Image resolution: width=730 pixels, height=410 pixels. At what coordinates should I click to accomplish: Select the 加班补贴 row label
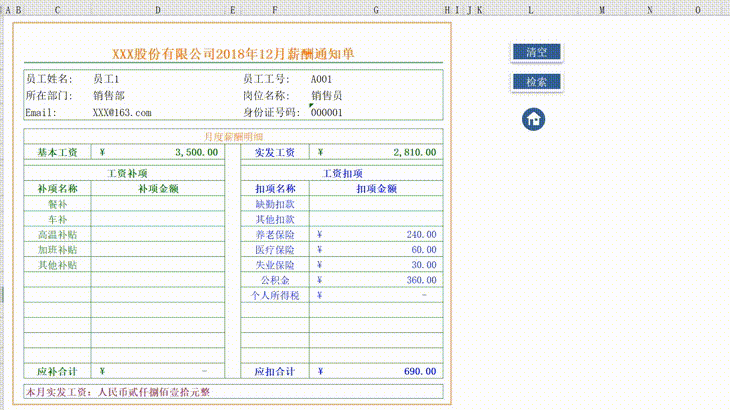57,249
